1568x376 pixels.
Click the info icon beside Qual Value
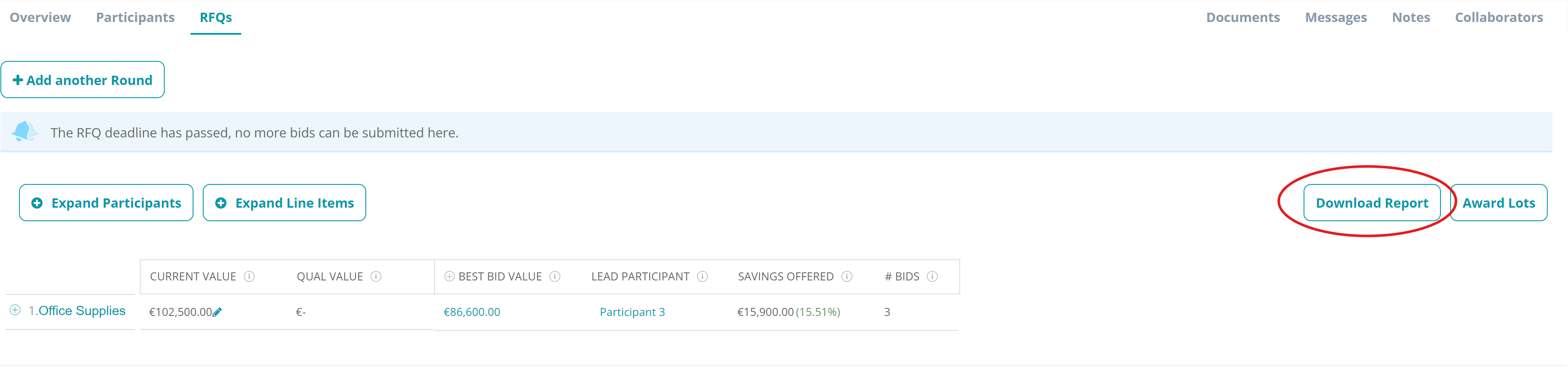click(376, 277)
